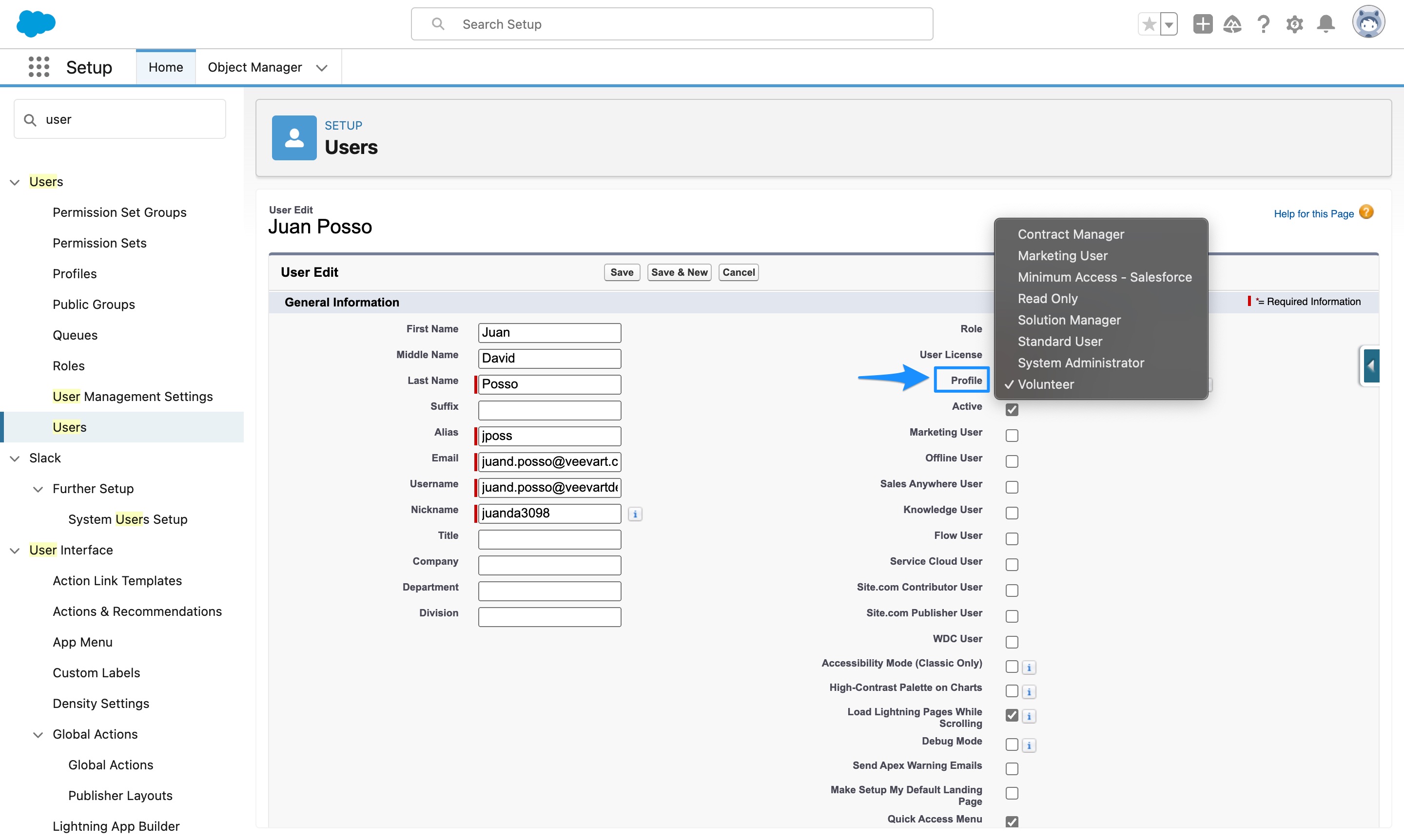Viewport: 1404px width, 840px height.
Task: Click the Salesforce cloud logo
Action: click(x=36, y=24)
